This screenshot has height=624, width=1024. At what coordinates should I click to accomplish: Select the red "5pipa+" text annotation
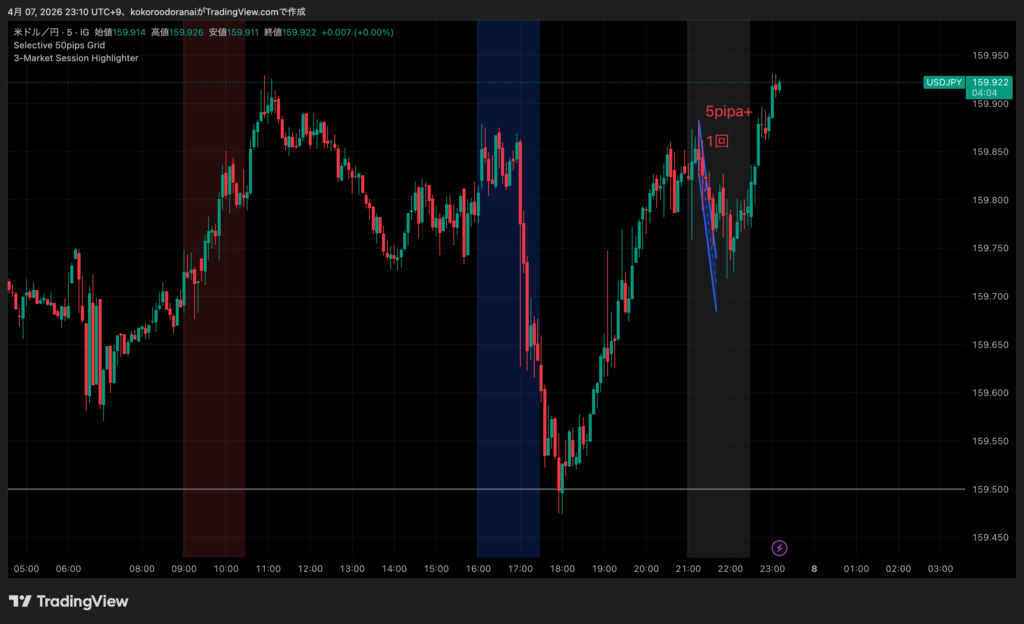(728, 112)
